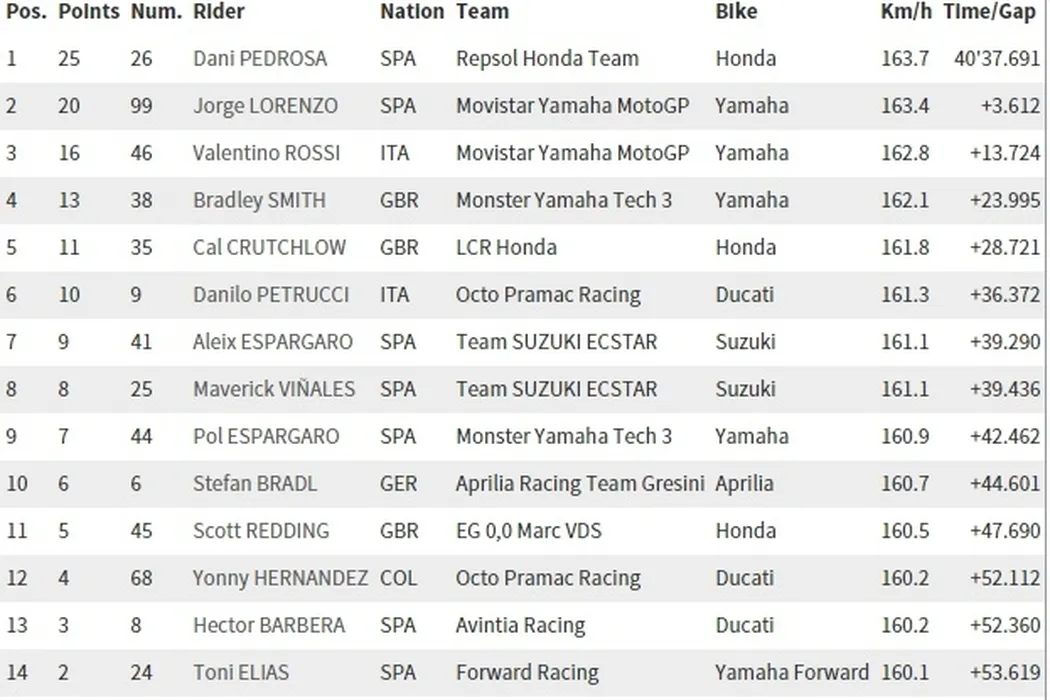Select Jorge LORENZO in the results
The image size is (1050, 700).
(x=265, y=105)
